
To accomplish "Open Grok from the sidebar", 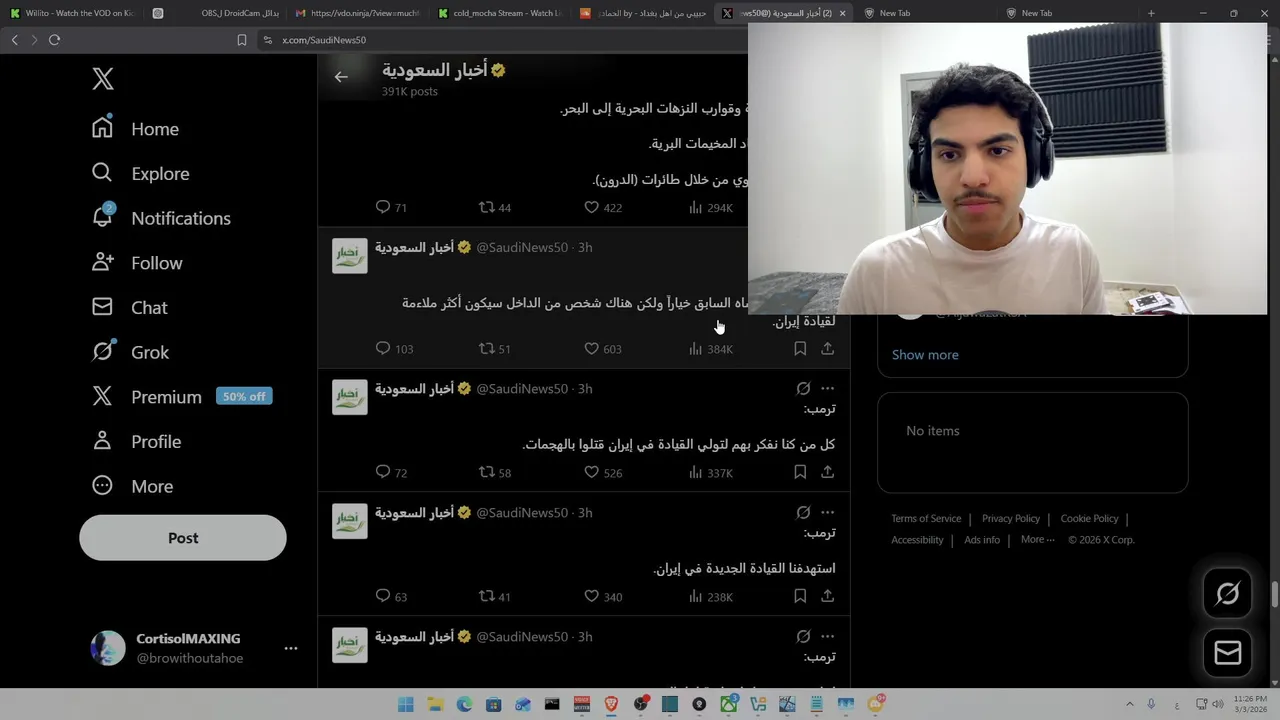I will (130, 352).
